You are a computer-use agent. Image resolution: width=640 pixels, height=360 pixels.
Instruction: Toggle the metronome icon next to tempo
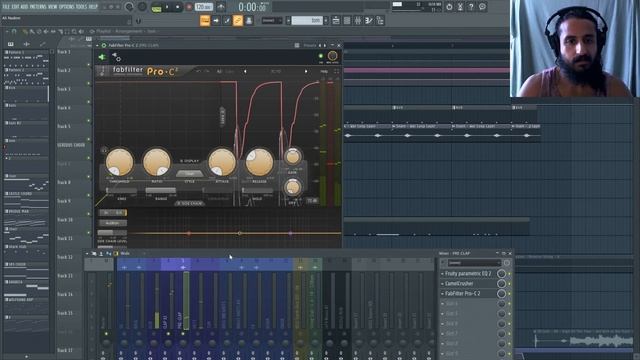[x=221, y=7]
